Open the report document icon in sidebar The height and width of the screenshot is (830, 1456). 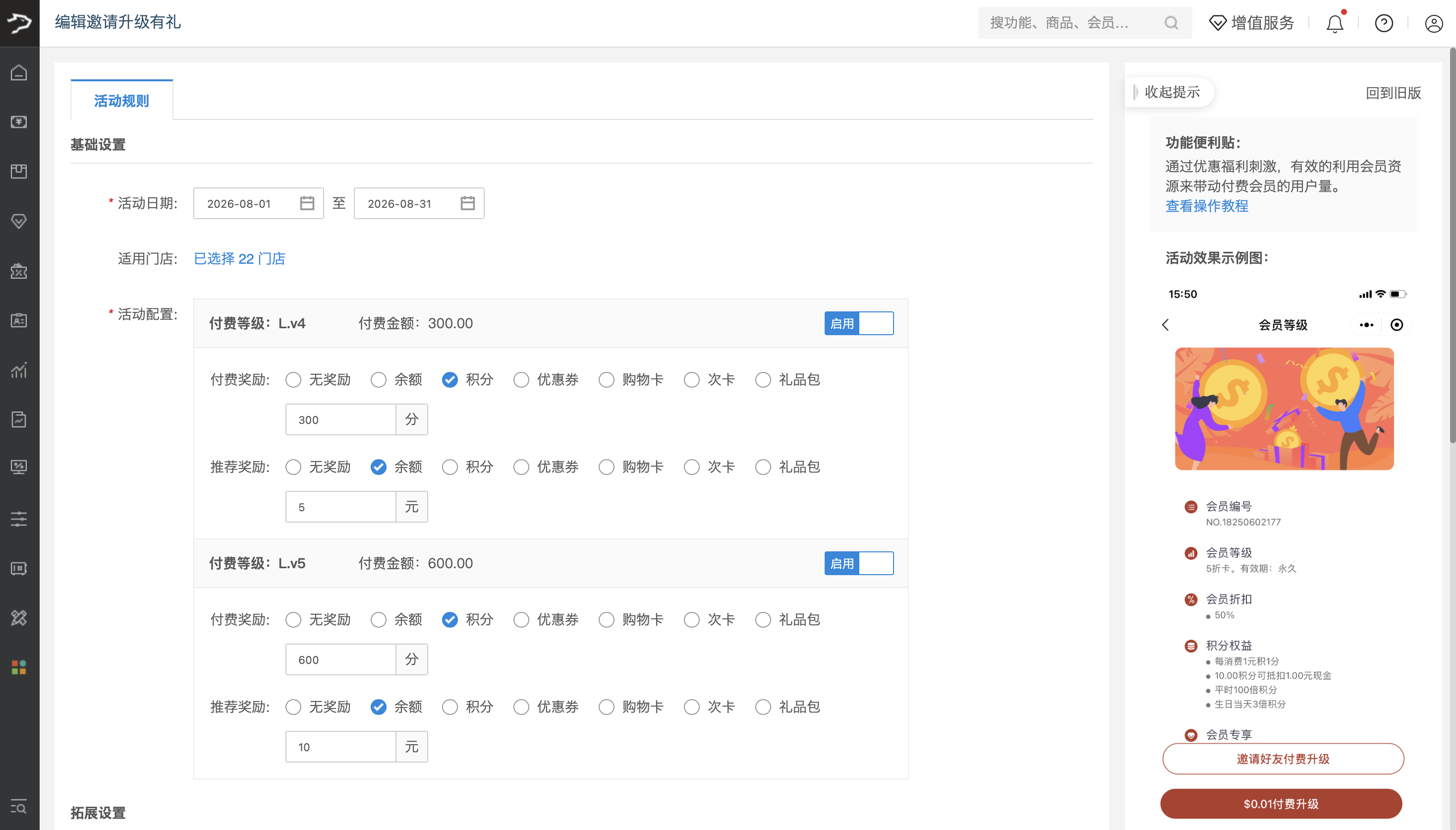pos(19,419)
